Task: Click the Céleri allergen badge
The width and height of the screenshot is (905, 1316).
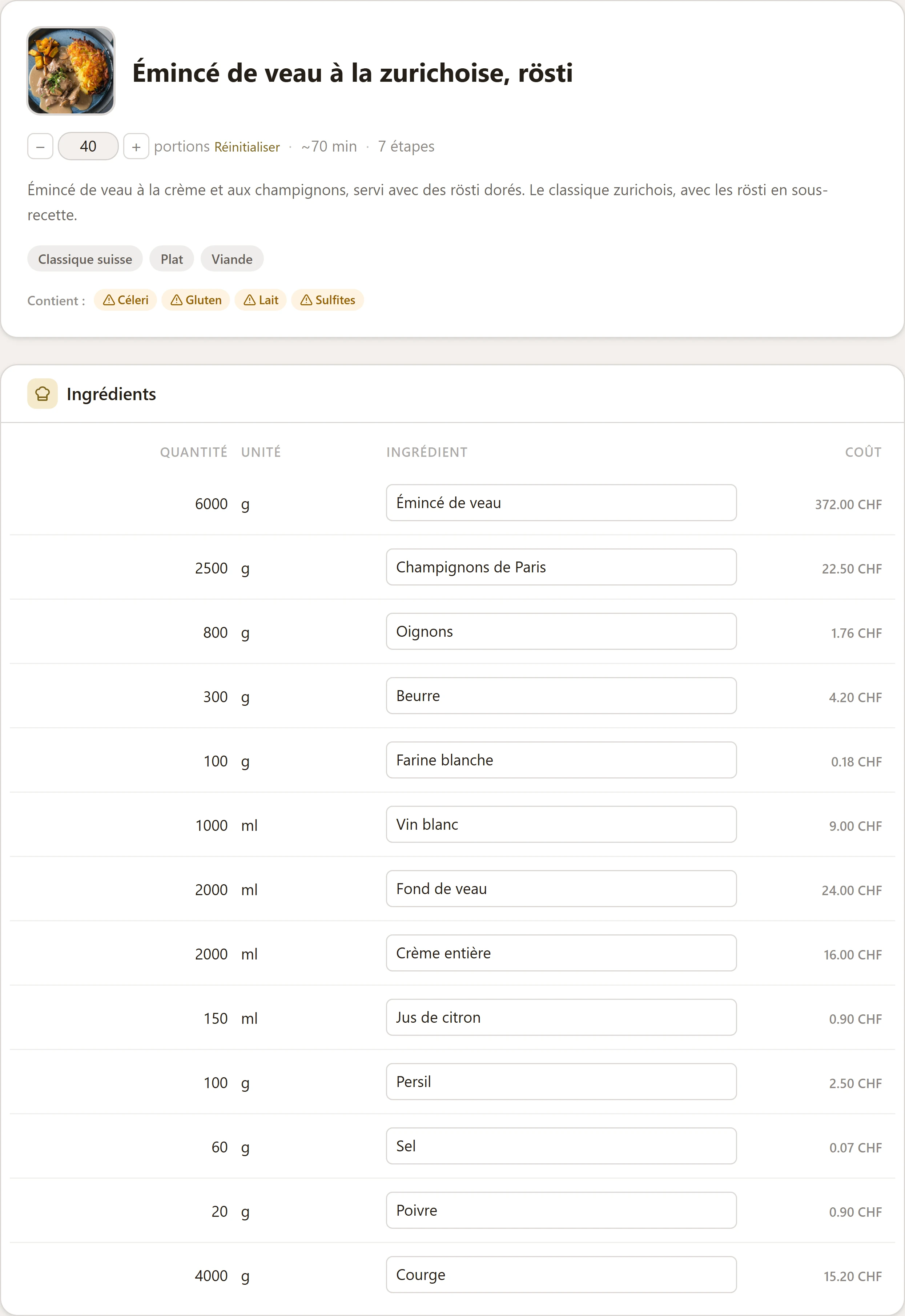Action: tap(125, 300)
